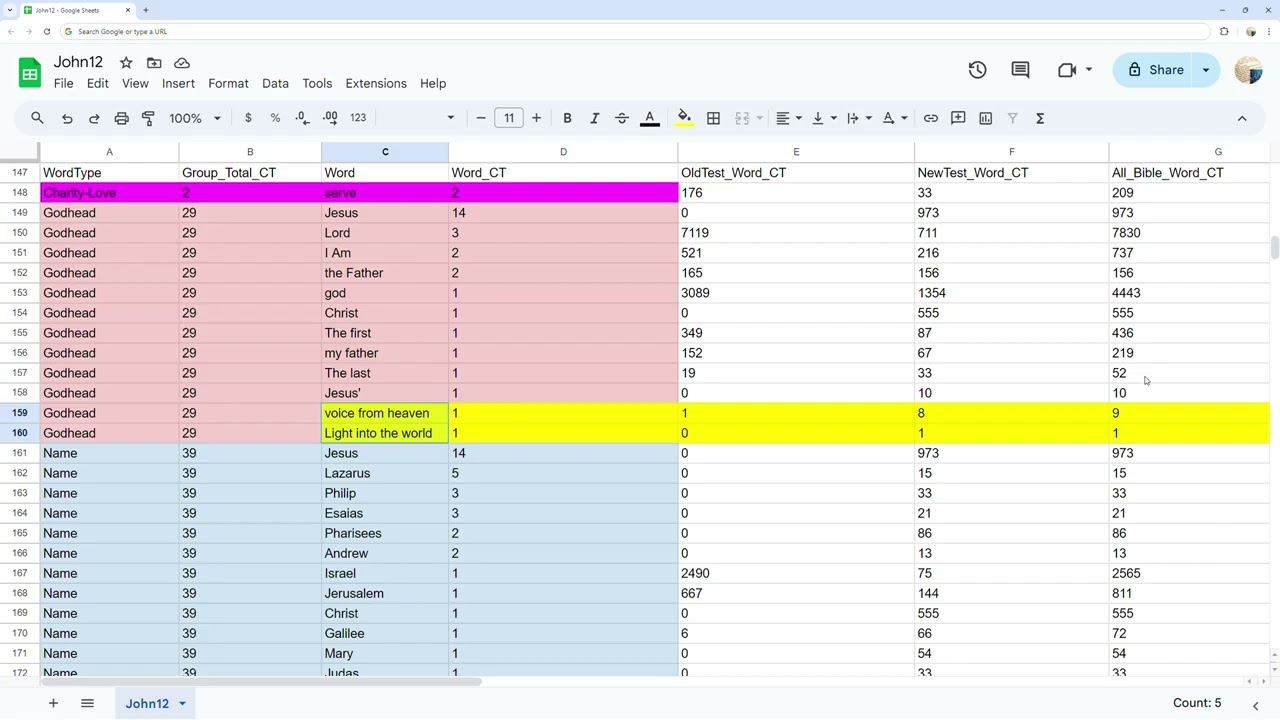Open the number format 123 menu
This screenshot has width=1280, height=720.
tap(358, 118)
